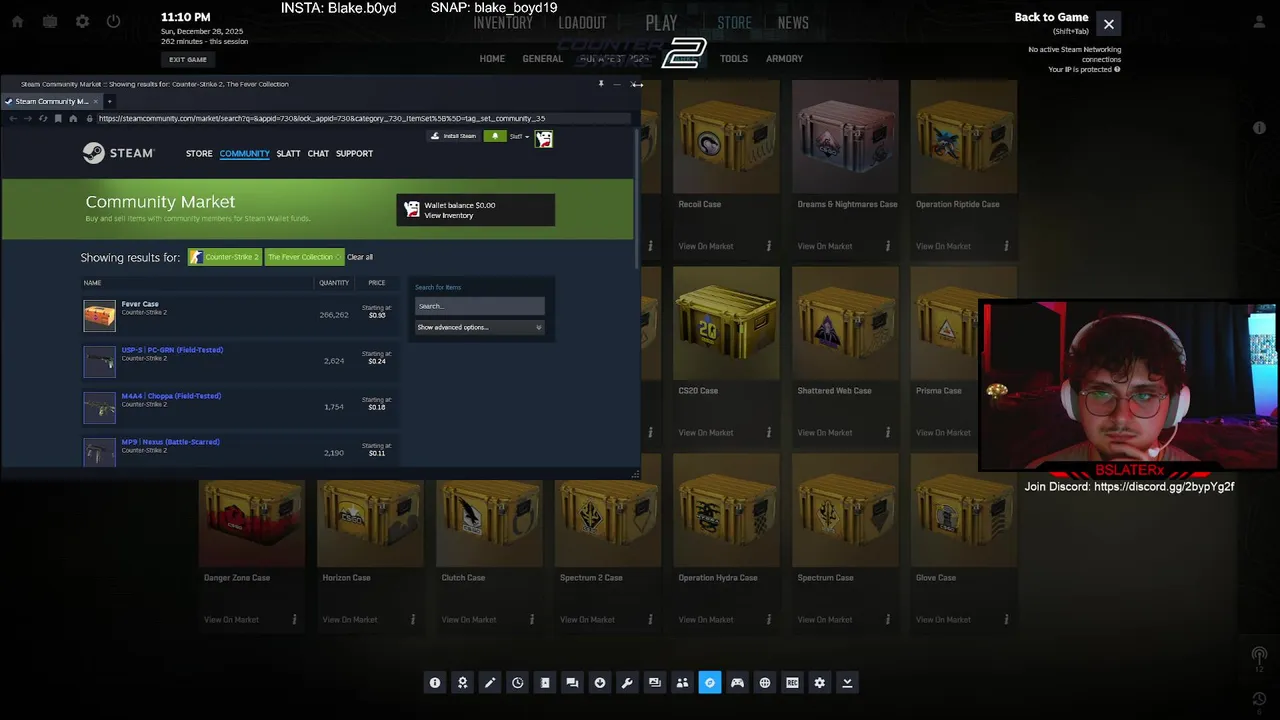This screenshot has height=720, width=1280.
Task: Open the guides book icon in overlay toolbar
Action: point(545,683)
